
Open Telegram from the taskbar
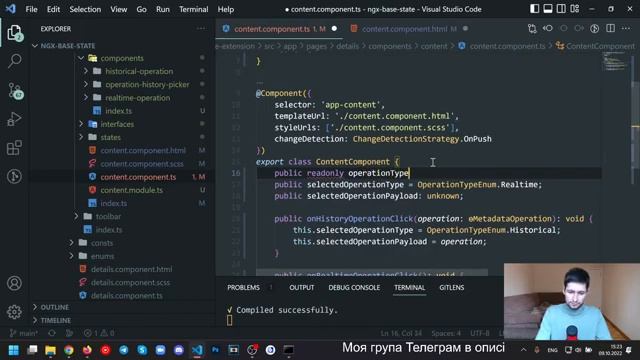[x=124, y=350]
